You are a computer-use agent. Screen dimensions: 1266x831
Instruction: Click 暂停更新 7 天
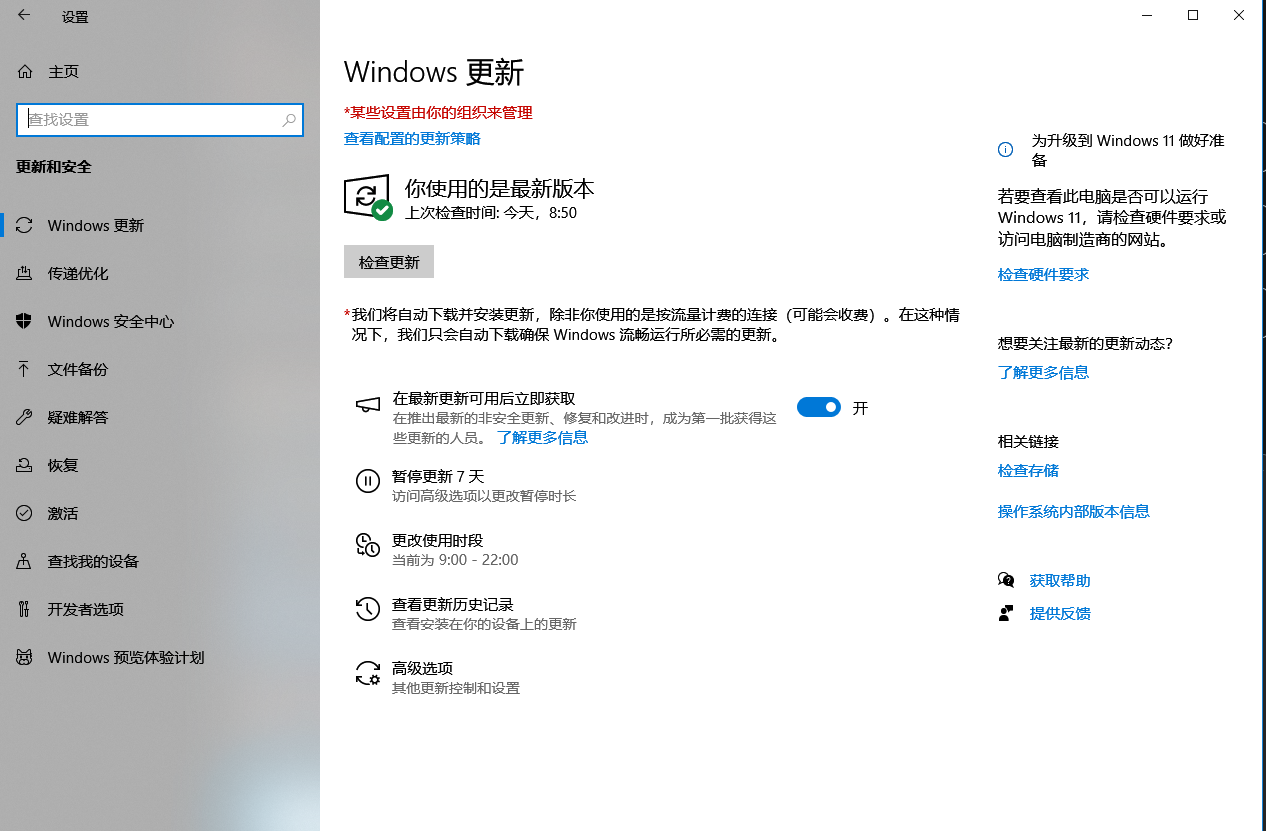point(437,476)
